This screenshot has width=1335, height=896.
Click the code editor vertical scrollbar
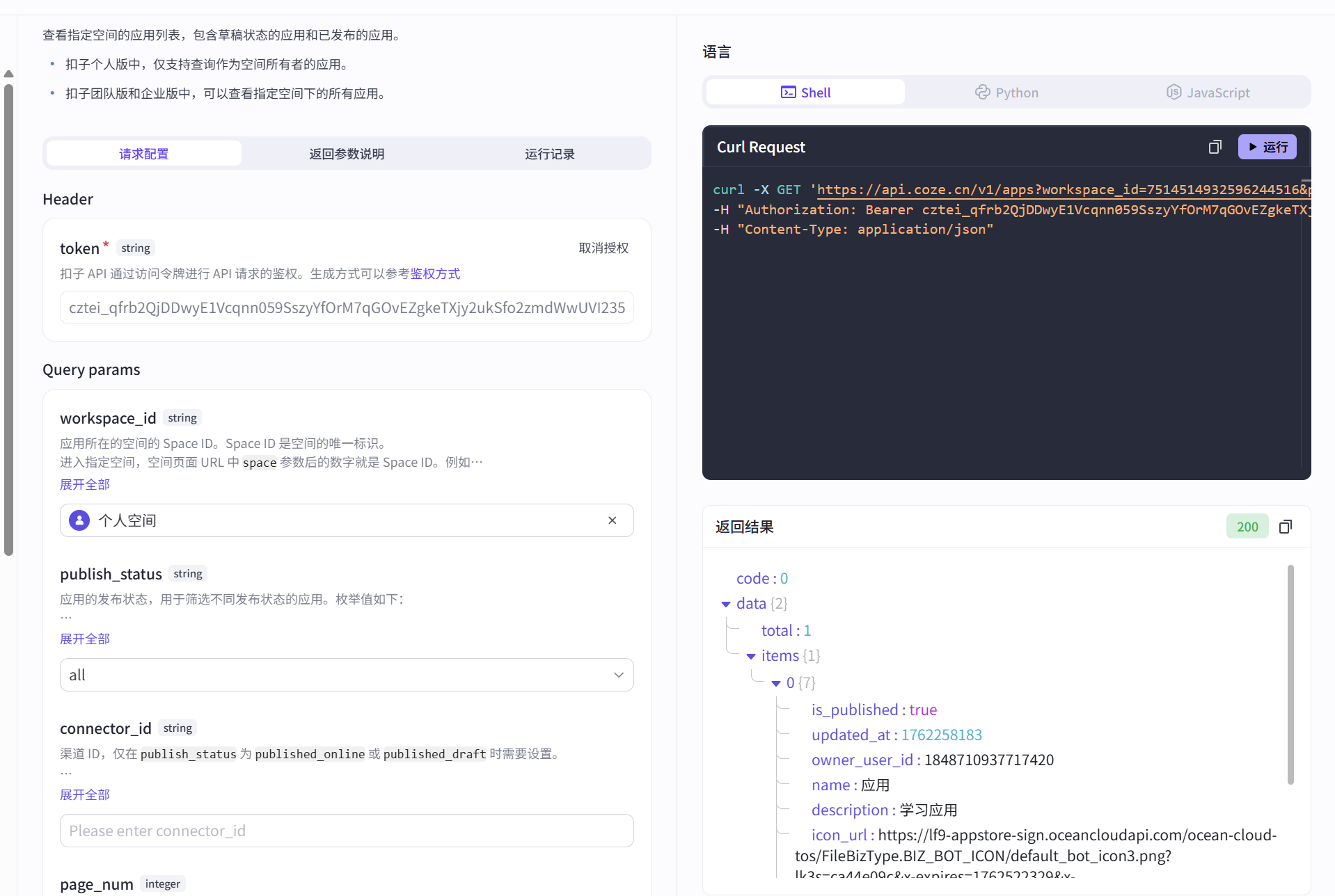click(x=1305, y=323)
